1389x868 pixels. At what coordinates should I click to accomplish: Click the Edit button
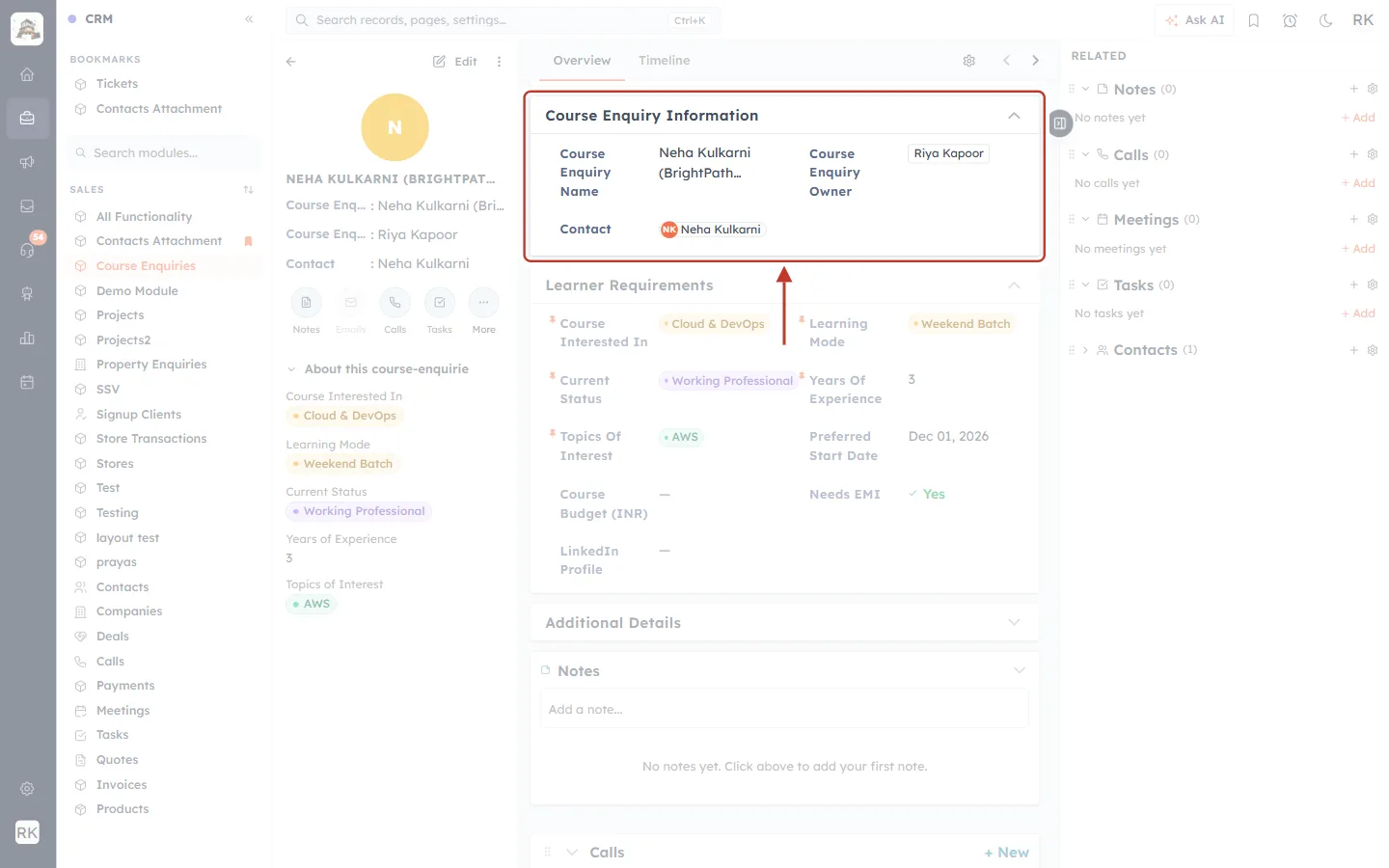click(455, 62)
